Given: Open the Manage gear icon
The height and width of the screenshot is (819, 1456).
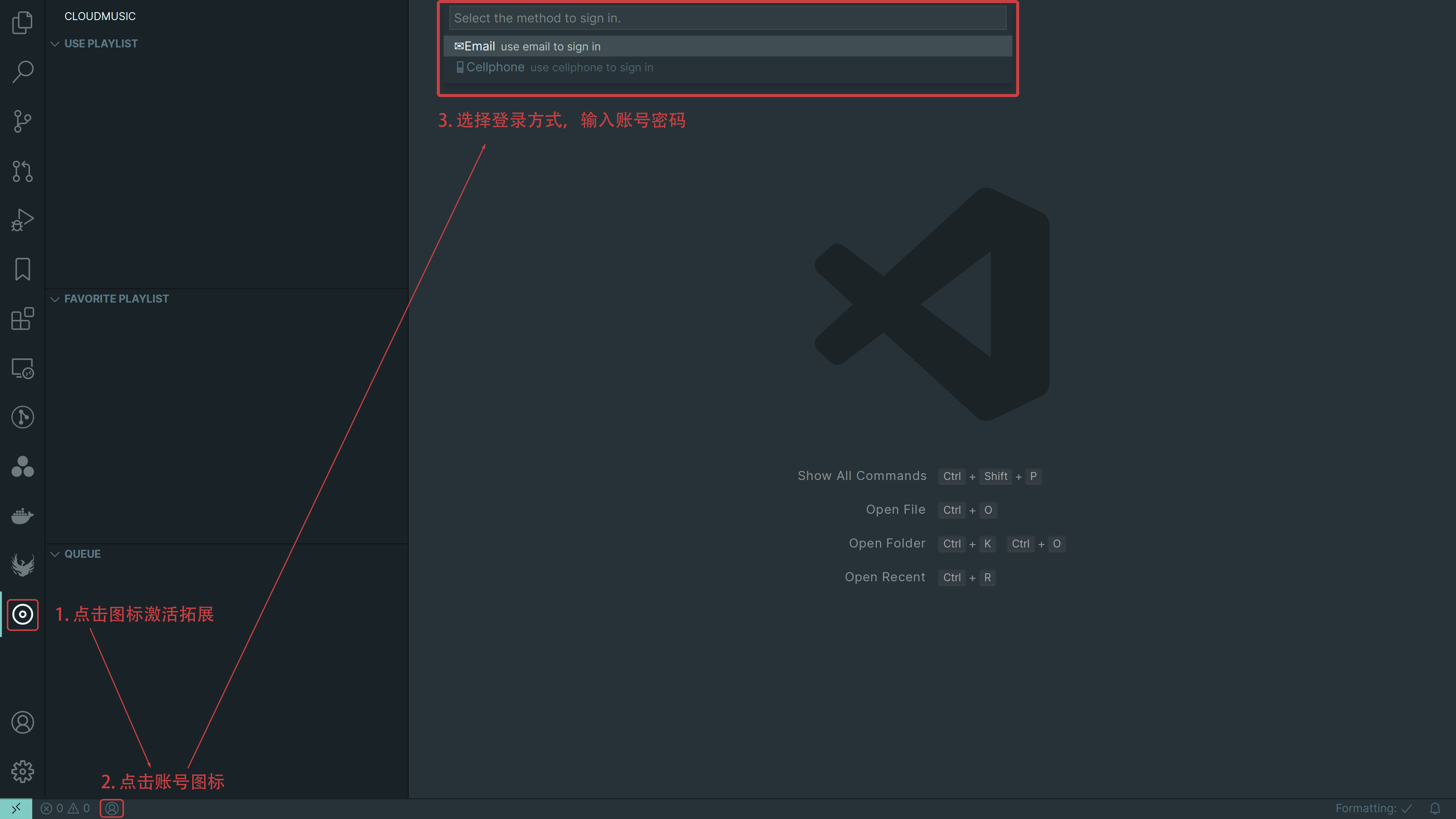Looking at the screenshot, I should 23,771.
